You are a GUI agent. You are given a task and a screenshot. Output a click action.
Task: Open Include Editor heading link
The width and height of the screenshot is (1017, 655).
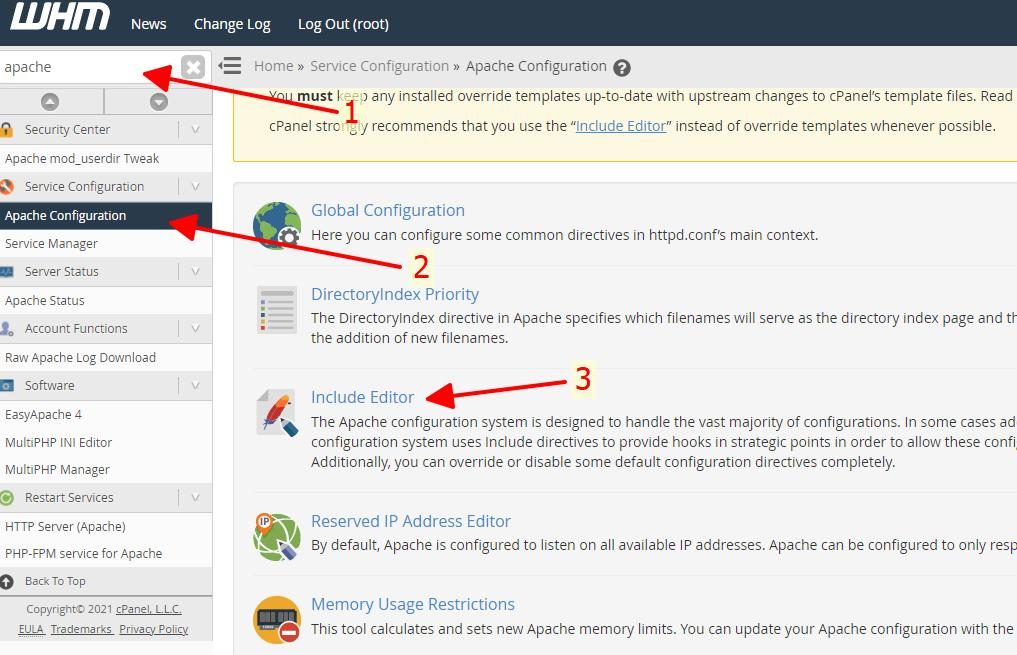(x=363, y=398)
